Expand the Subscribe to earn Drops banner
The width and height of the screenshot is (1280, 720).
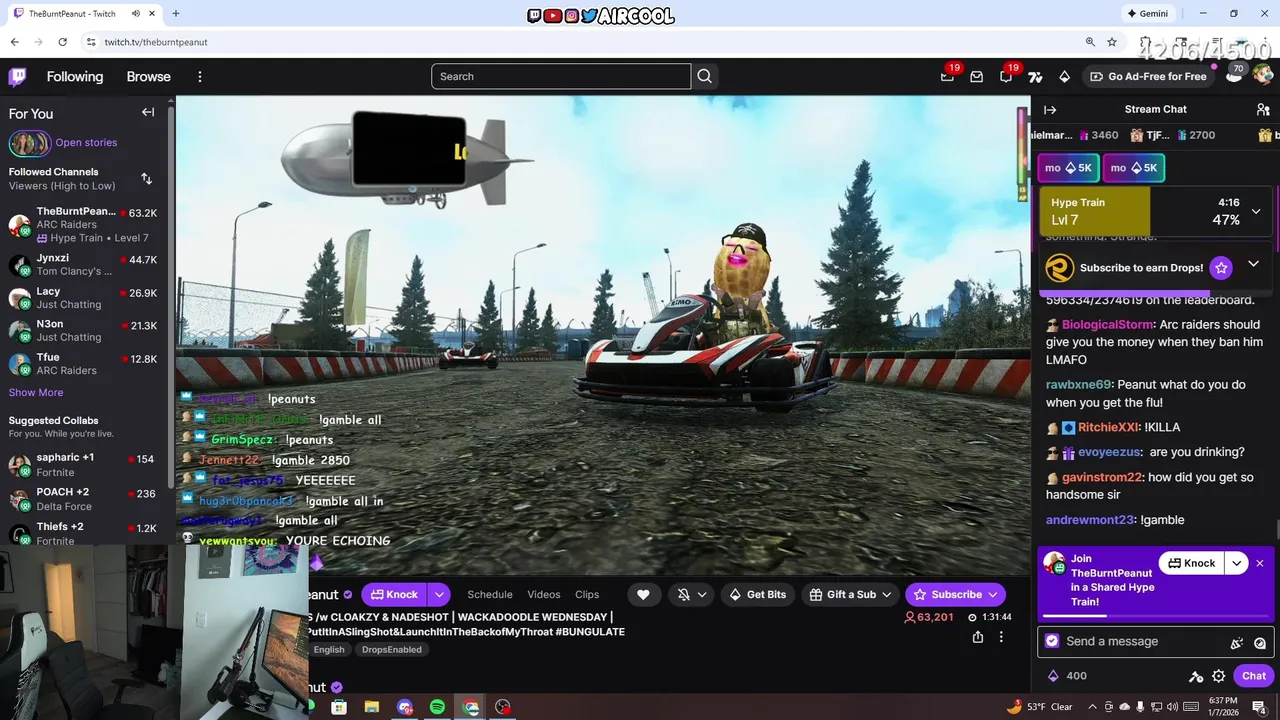(x=1253, y=264)
